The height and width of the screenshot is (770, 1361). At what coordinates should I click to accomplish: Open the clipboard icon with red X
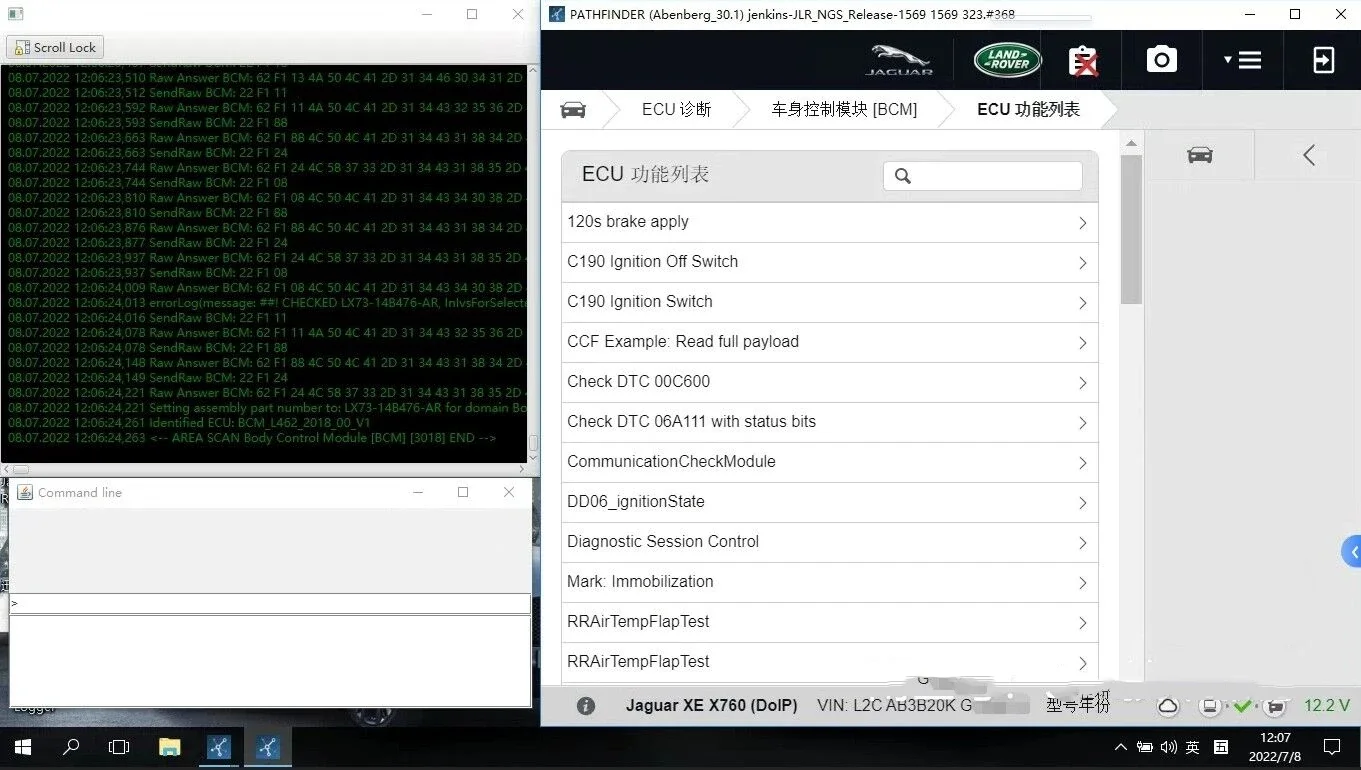click(1083, 60)
